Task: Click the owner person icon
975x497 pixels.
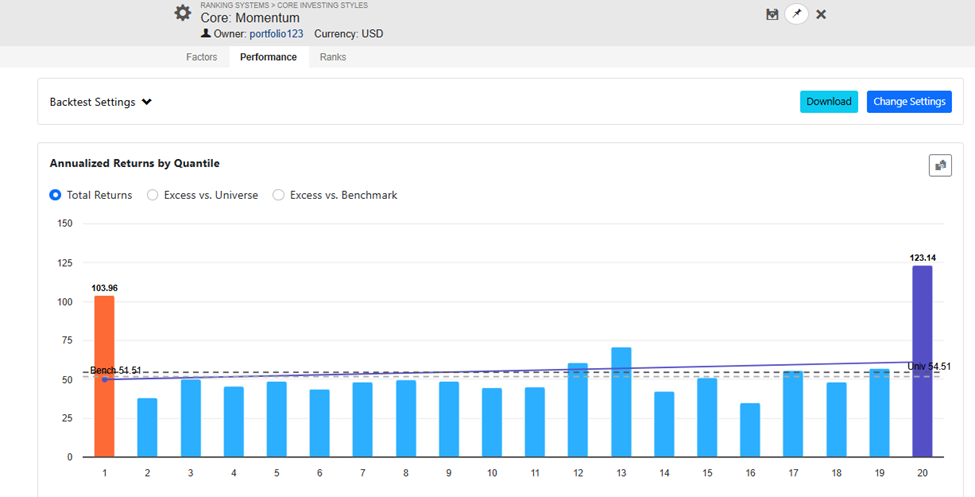Action: (206, 34)
